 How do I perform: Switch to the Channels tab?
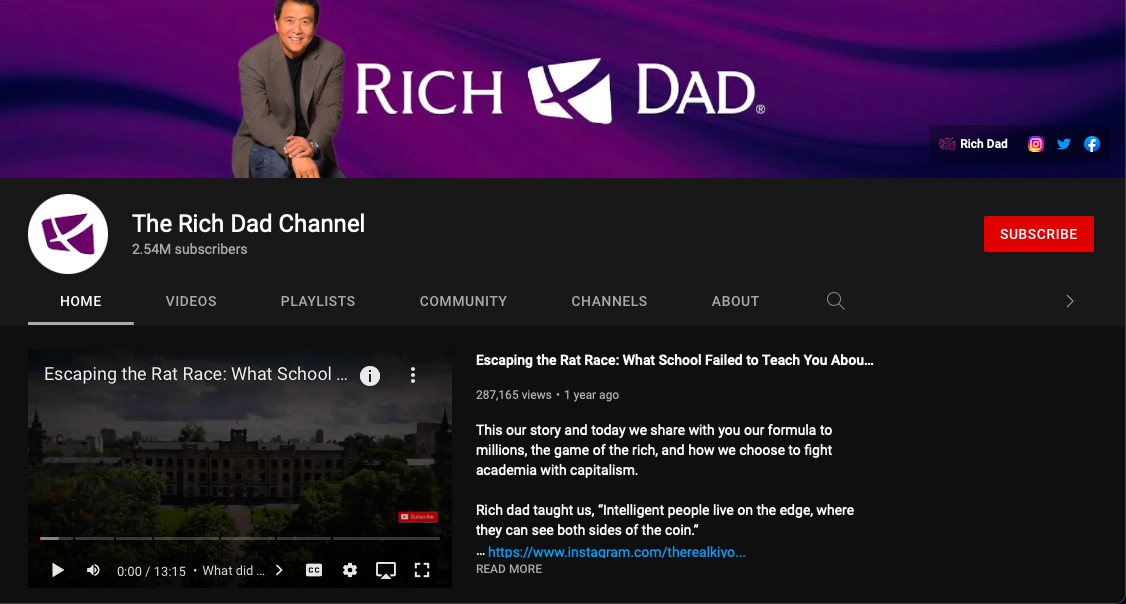click(x=609, y=302)
